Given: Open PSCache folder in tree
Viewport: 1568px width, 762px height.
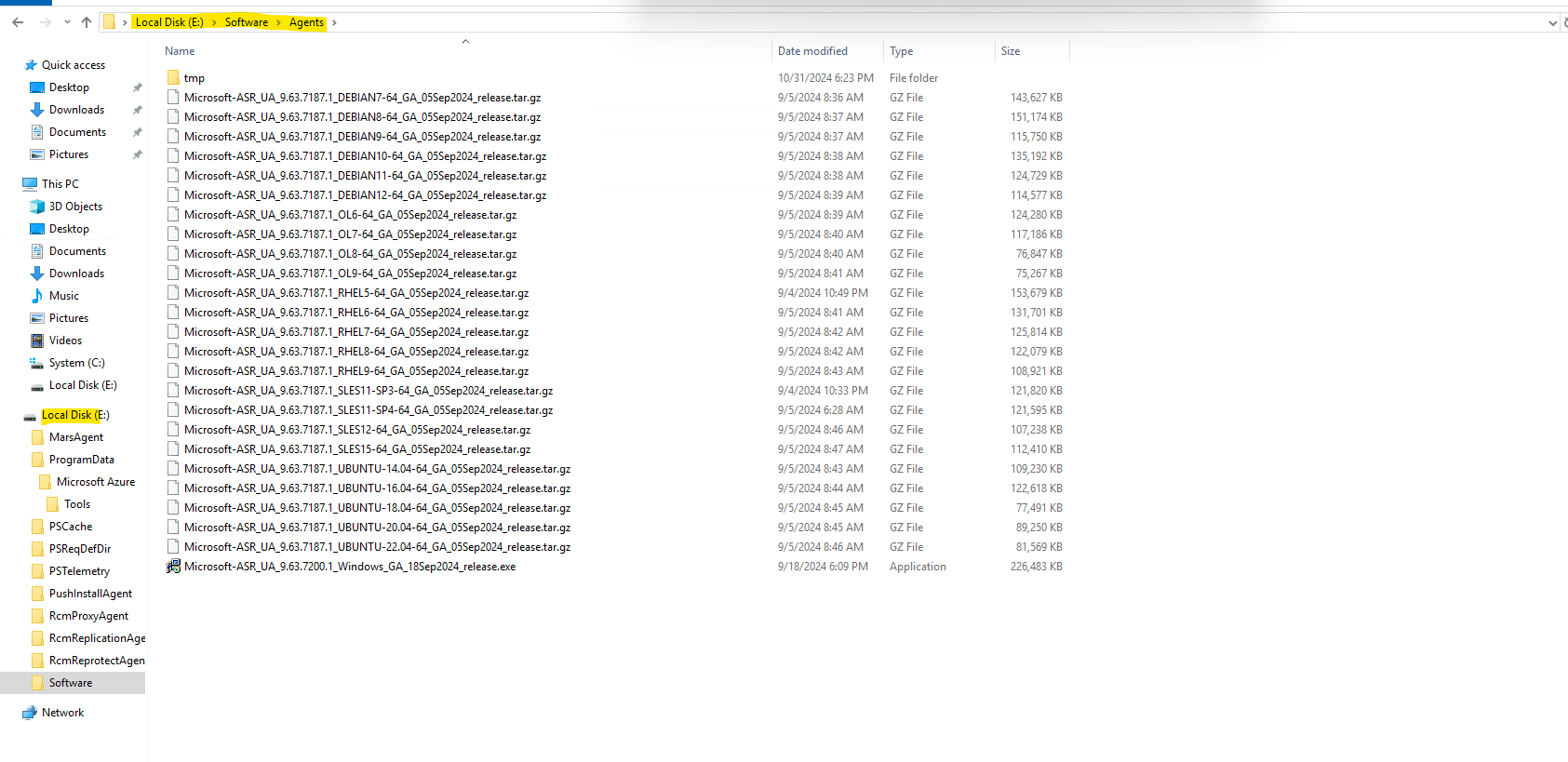Looking at the screenshot, I should pyautogui.click(x=71, y=527).
